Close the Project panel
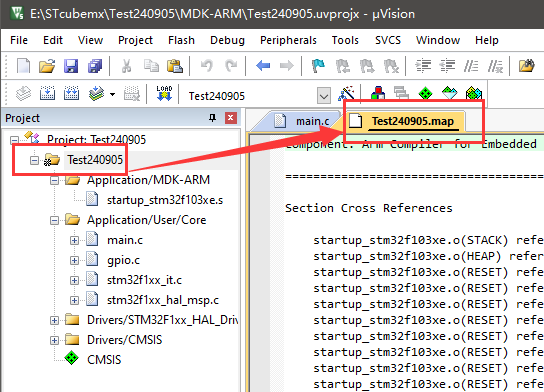 point(231,118)
